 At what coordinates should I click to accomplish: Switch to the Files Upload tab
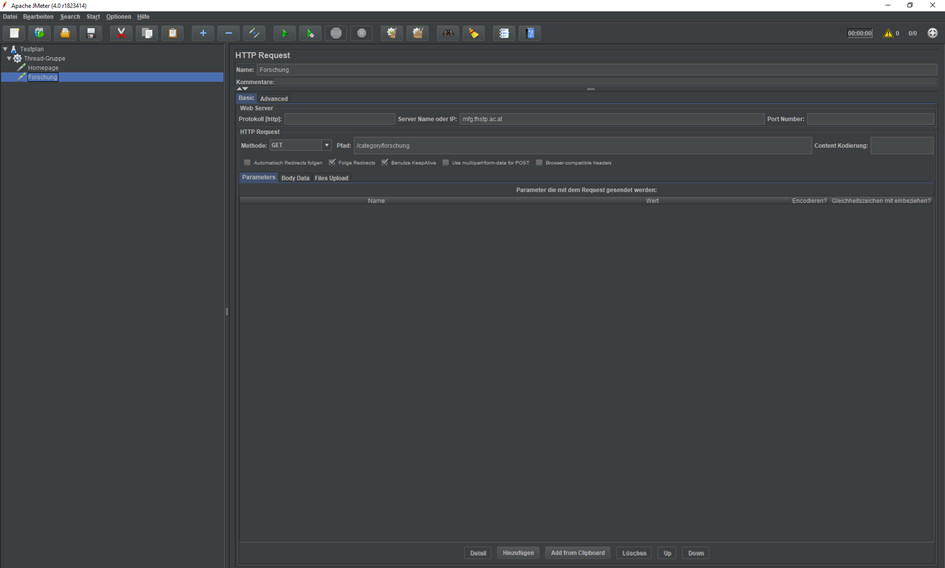click(331, 178)
